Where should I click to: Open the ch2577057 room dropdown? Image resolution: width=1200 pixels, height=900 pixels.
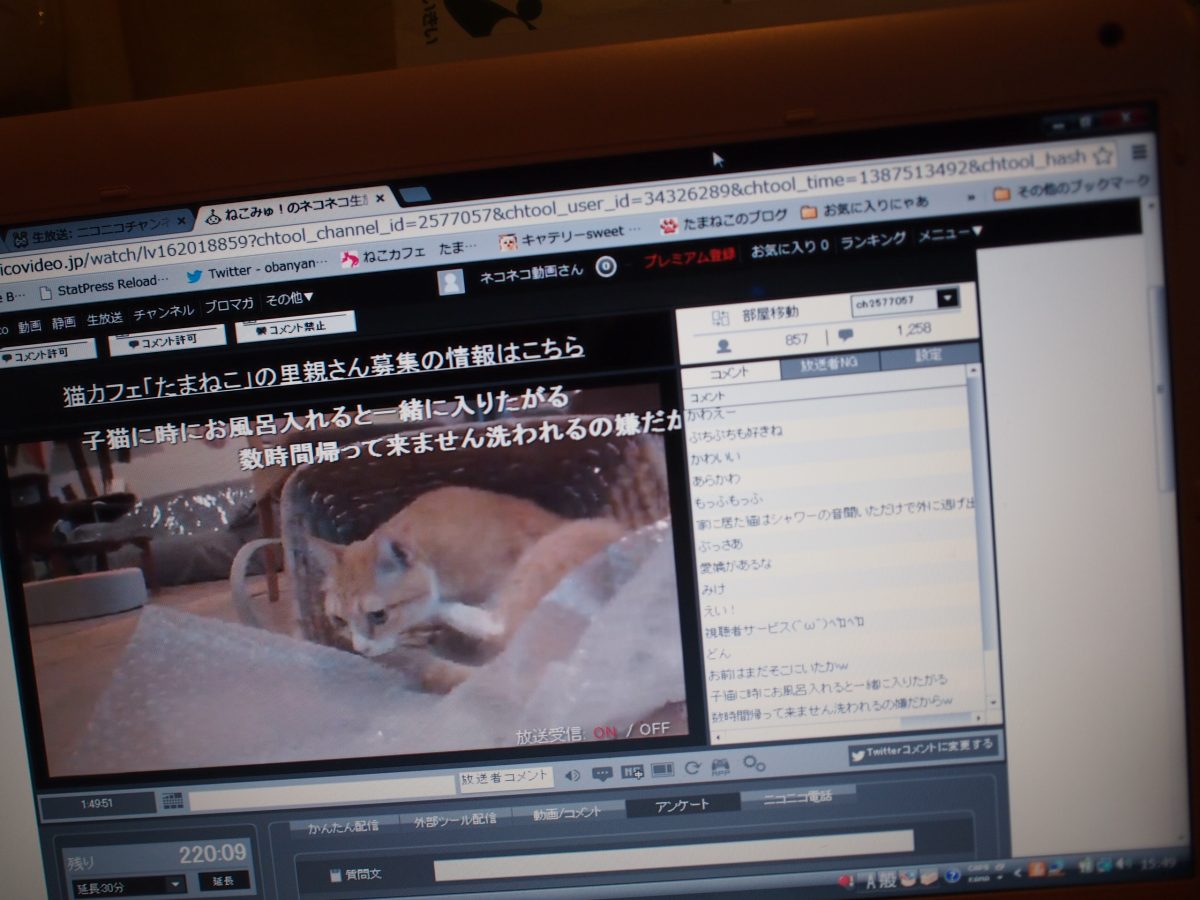tap(904, 299)
